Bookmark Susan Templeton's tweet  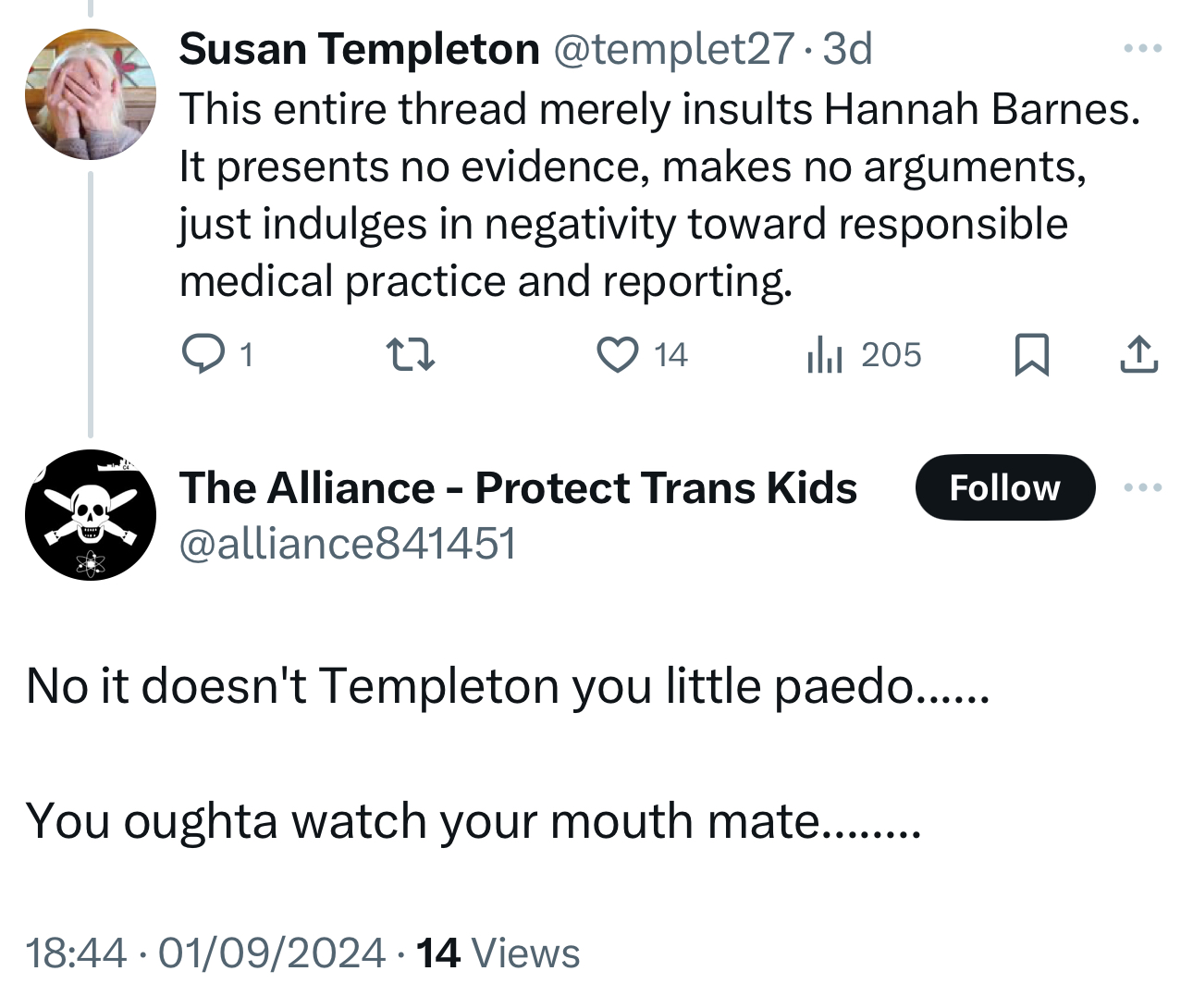[x=1032, y=354]
